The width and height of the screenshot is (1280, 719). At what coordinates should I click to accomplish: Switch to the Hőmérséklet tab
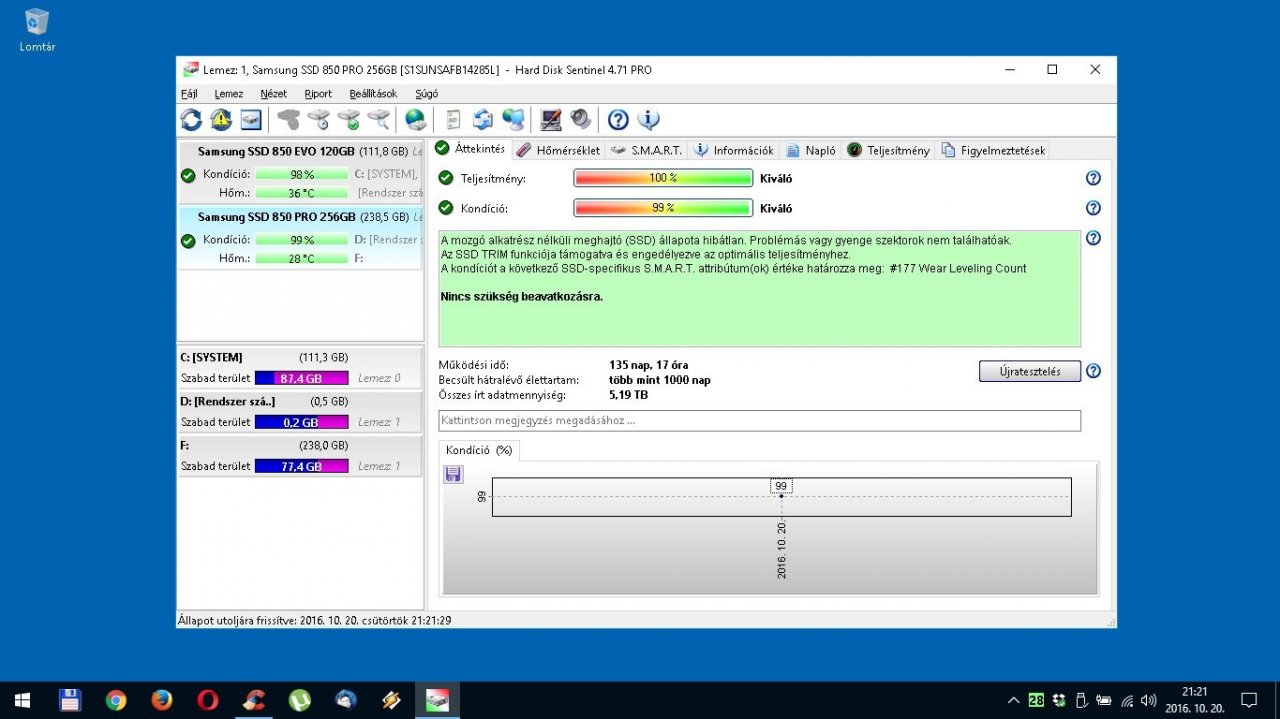pos(558,150)
